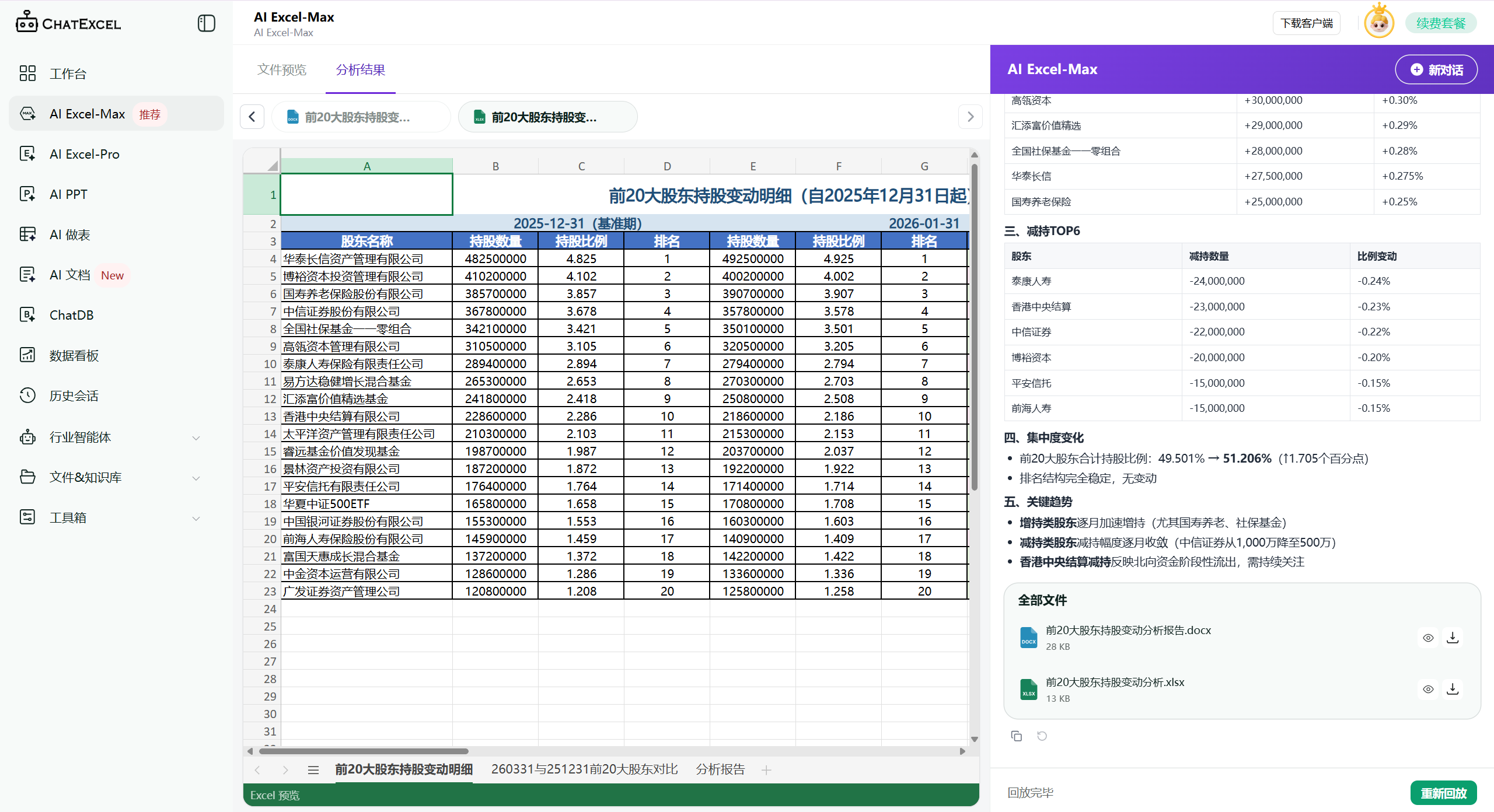Open the AI PPT icon

click(x=27, y=194)
